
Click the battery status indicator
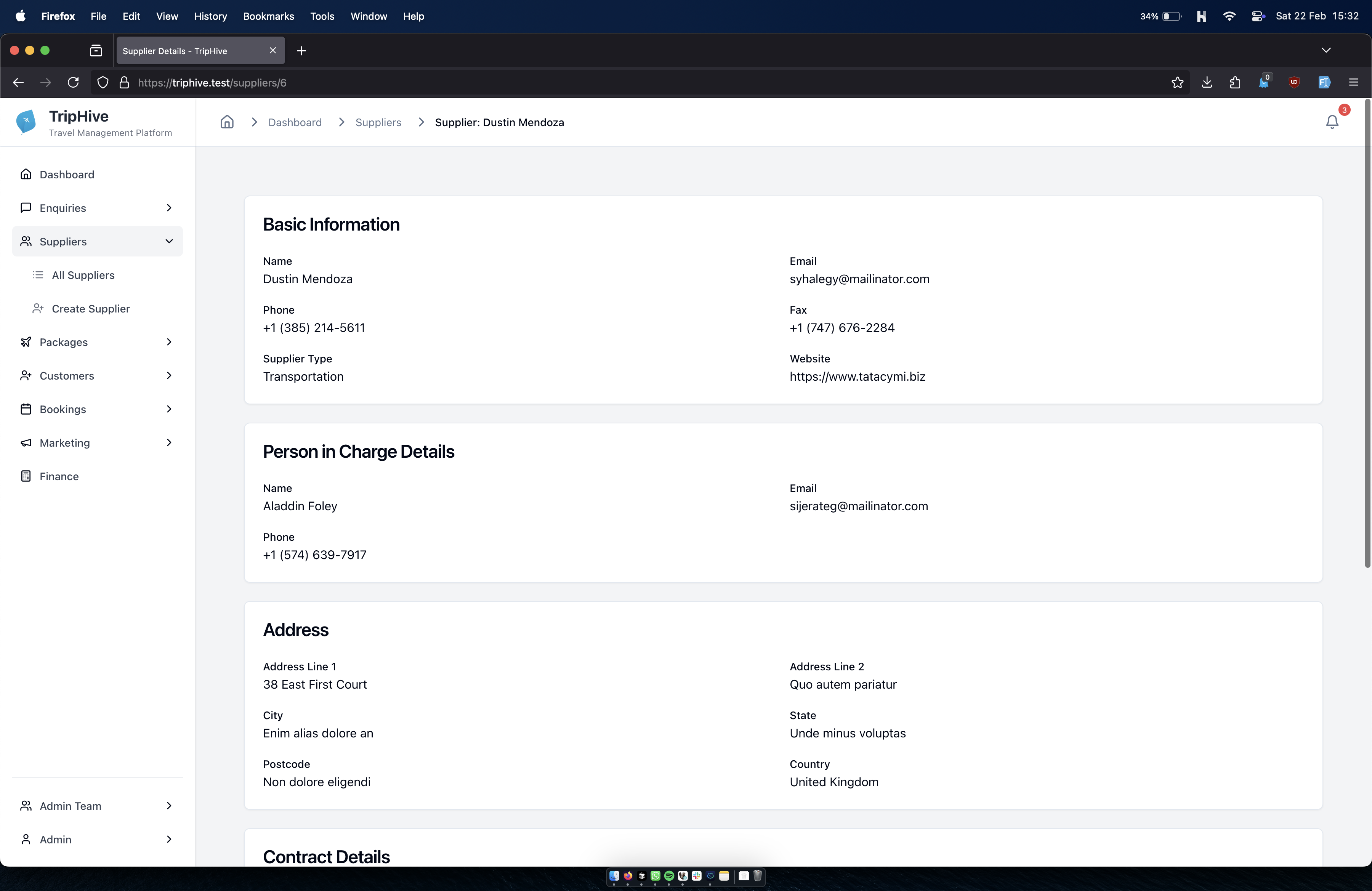[x=1160, y=16]
